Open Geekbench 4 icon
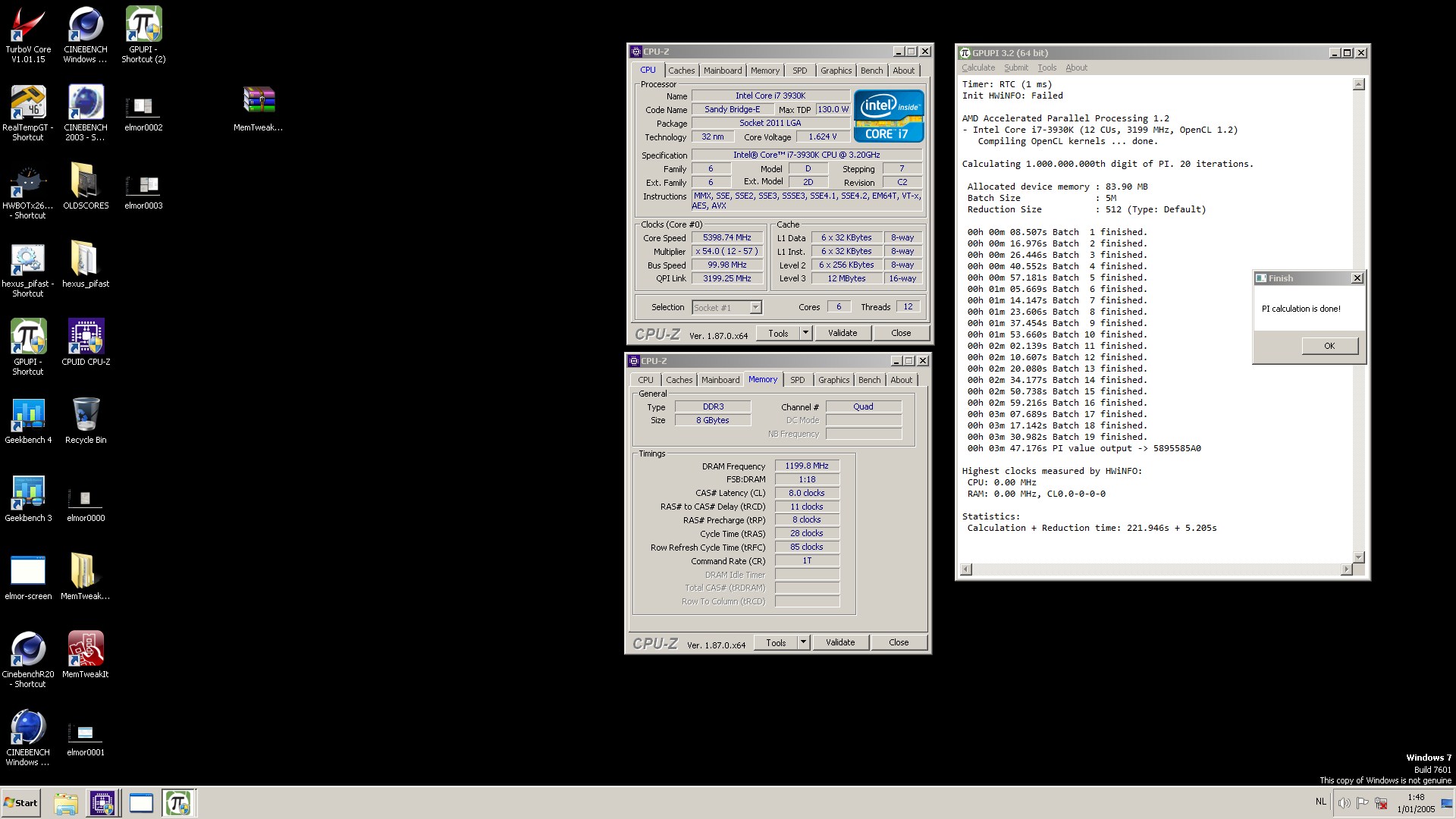This screenshot has width=1456, height=819. coord(28,420)
